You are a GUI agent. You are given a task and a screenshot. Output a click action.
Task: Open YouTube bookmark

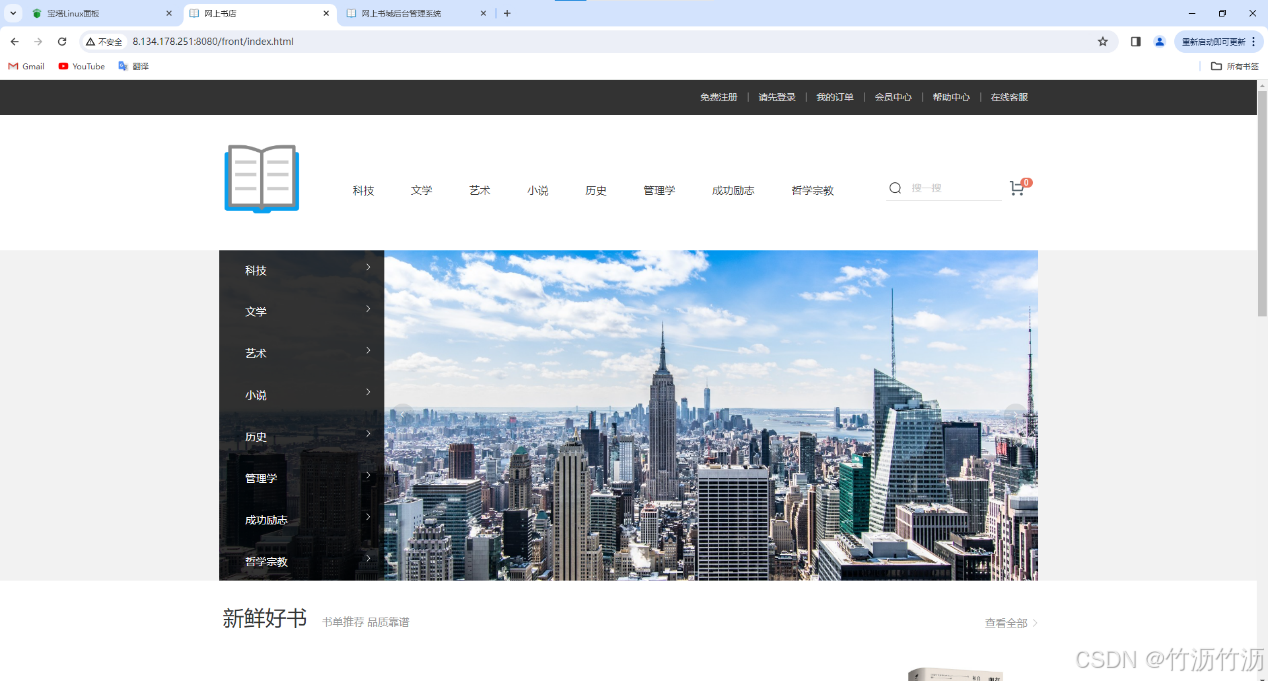(x=82, y=66)
